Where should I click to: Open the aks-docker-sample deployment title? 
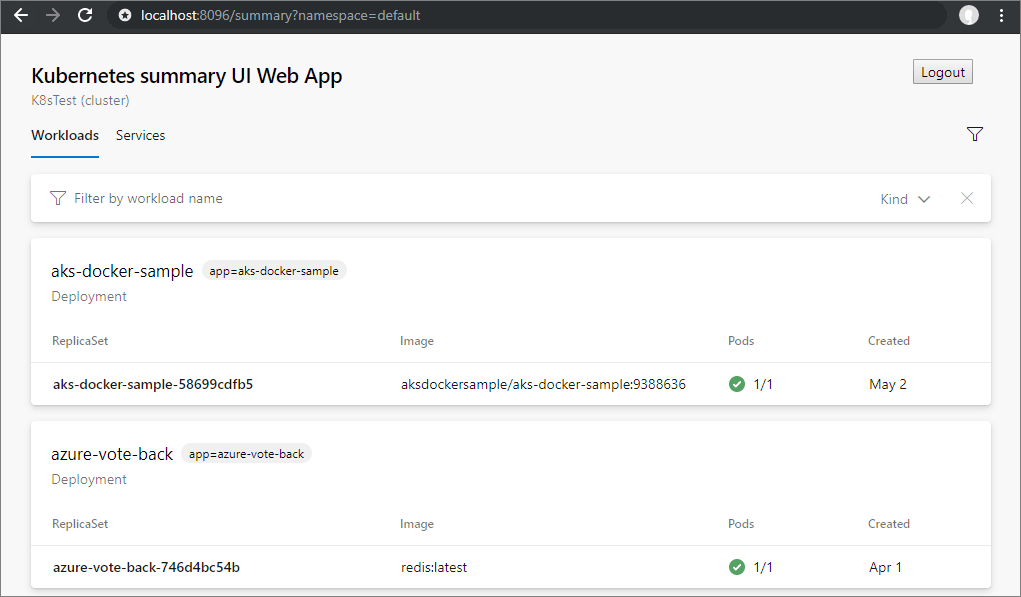tap(122, 271)
